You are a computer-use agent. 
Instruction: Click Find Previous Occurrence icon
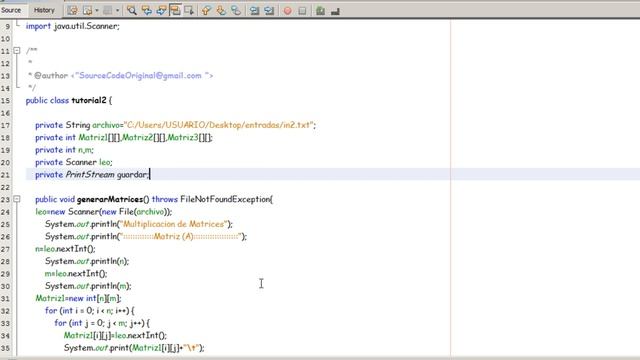147,11
